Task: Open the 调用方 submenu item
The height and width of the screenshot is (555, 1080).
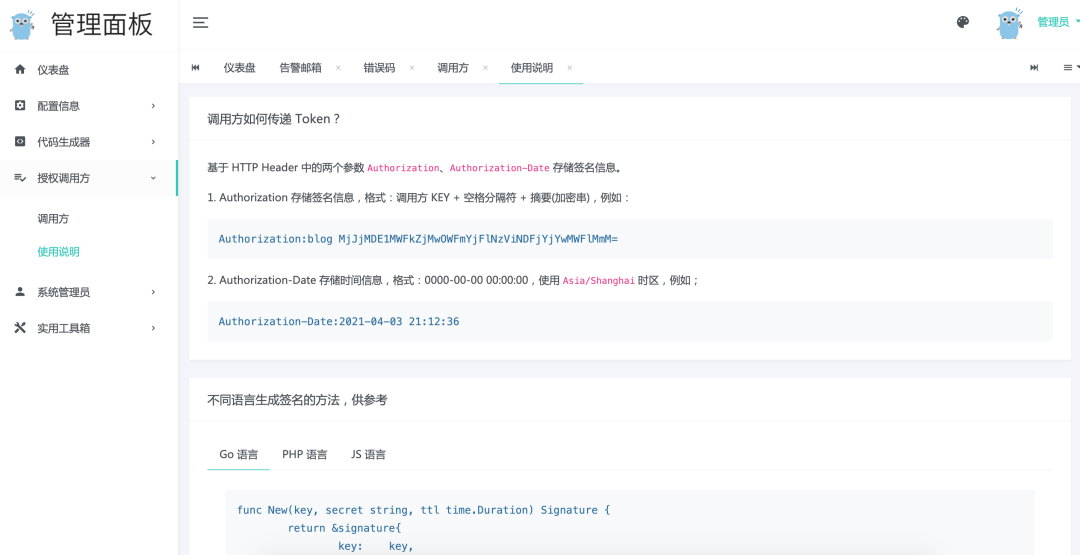Action: tap(53, 219)
